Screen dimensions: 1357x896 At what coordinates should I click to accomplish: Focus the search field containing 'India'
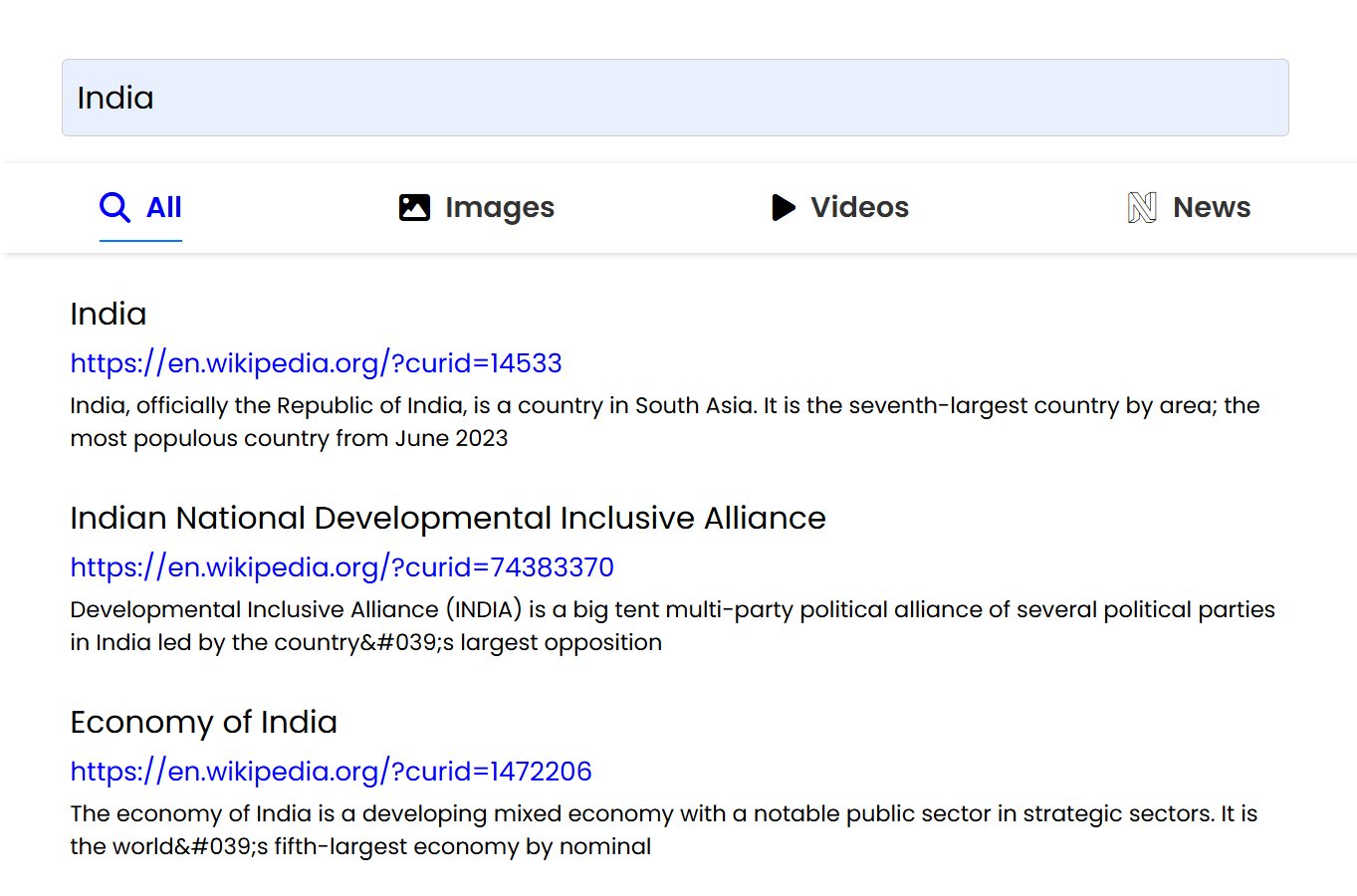tap(675, 98)
